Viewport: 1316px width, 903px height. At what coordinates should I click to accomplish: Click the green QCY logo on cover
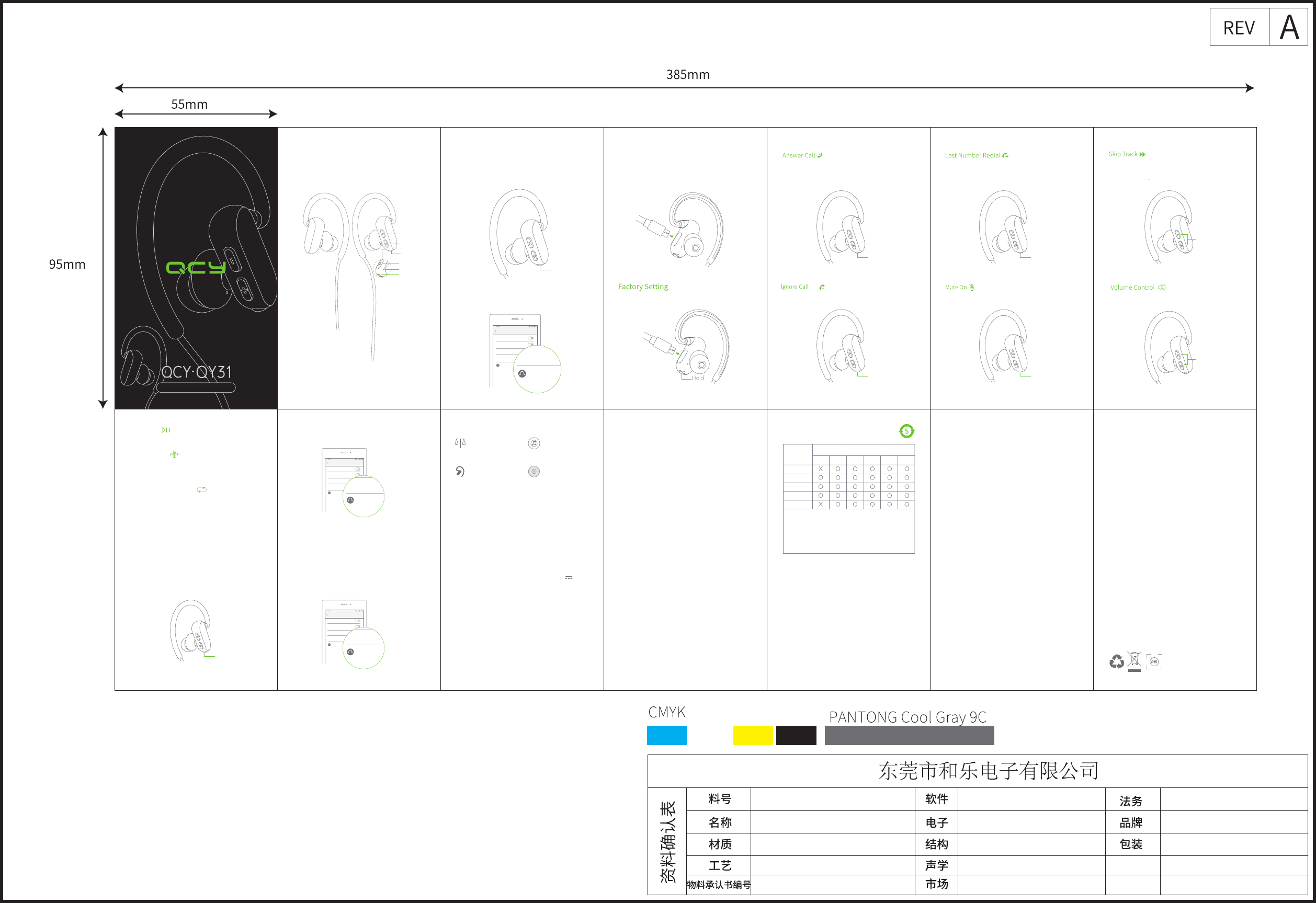pyautogui.click(x=196, y=267)
